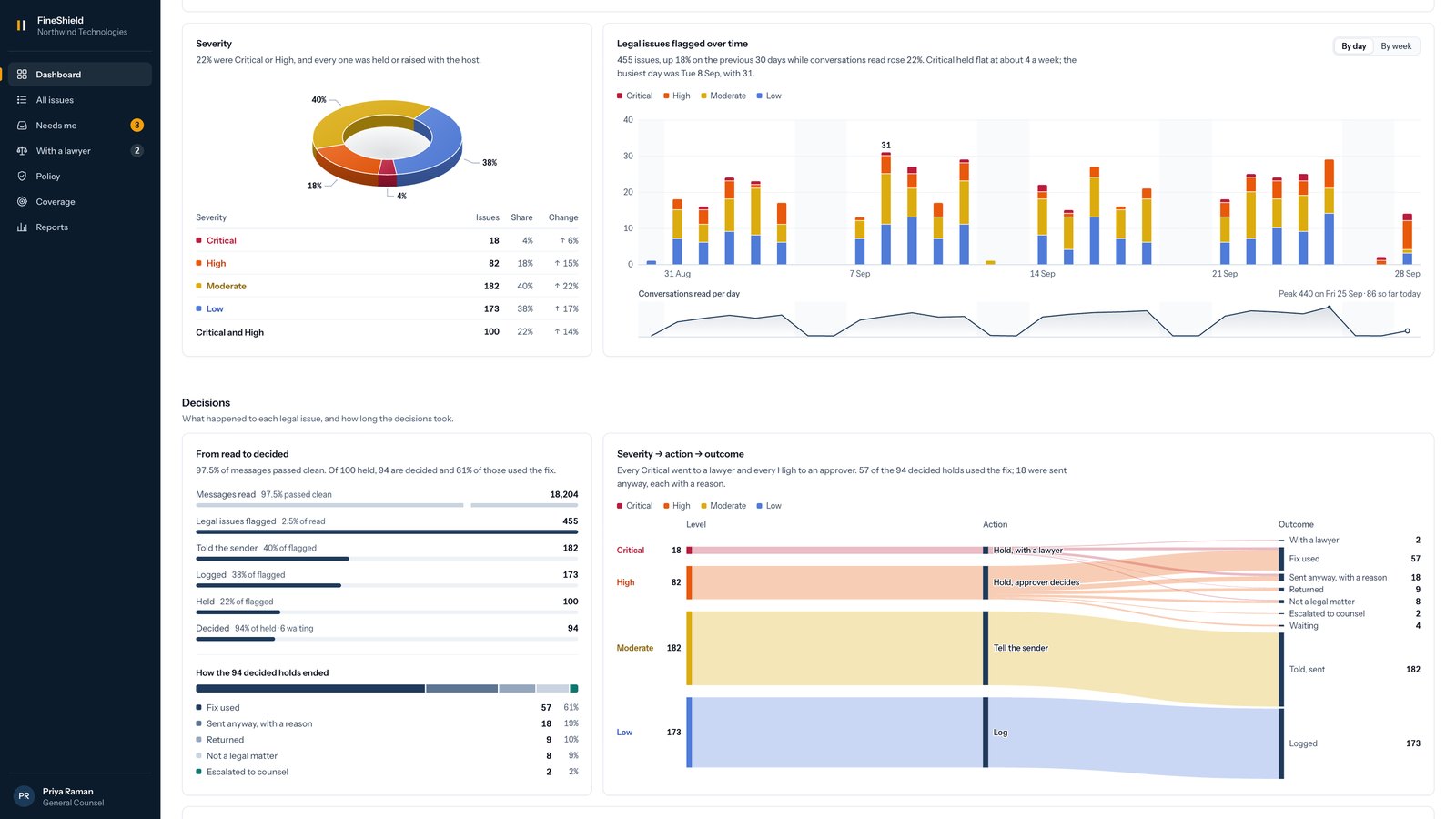This screenshot has height=819, width=1456.
Task: Click the Needs me badge showing 3
Action: (x=136, y=126)
